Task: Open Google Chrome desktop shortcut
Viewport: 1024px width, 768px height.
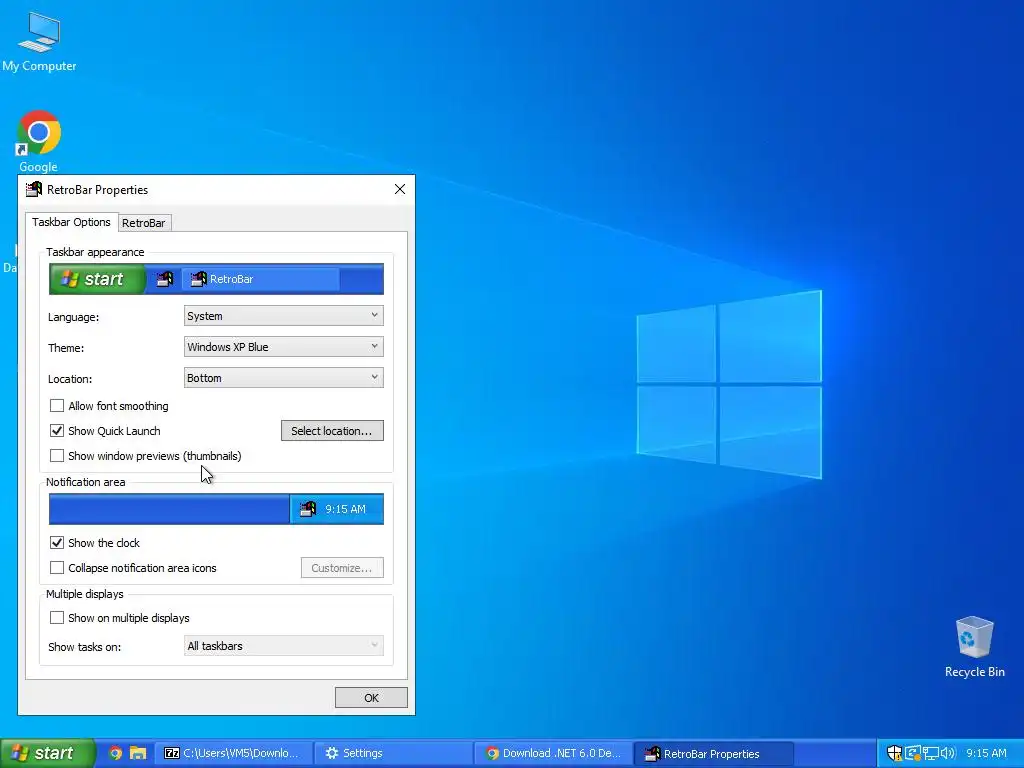Action: coord(39,141)
